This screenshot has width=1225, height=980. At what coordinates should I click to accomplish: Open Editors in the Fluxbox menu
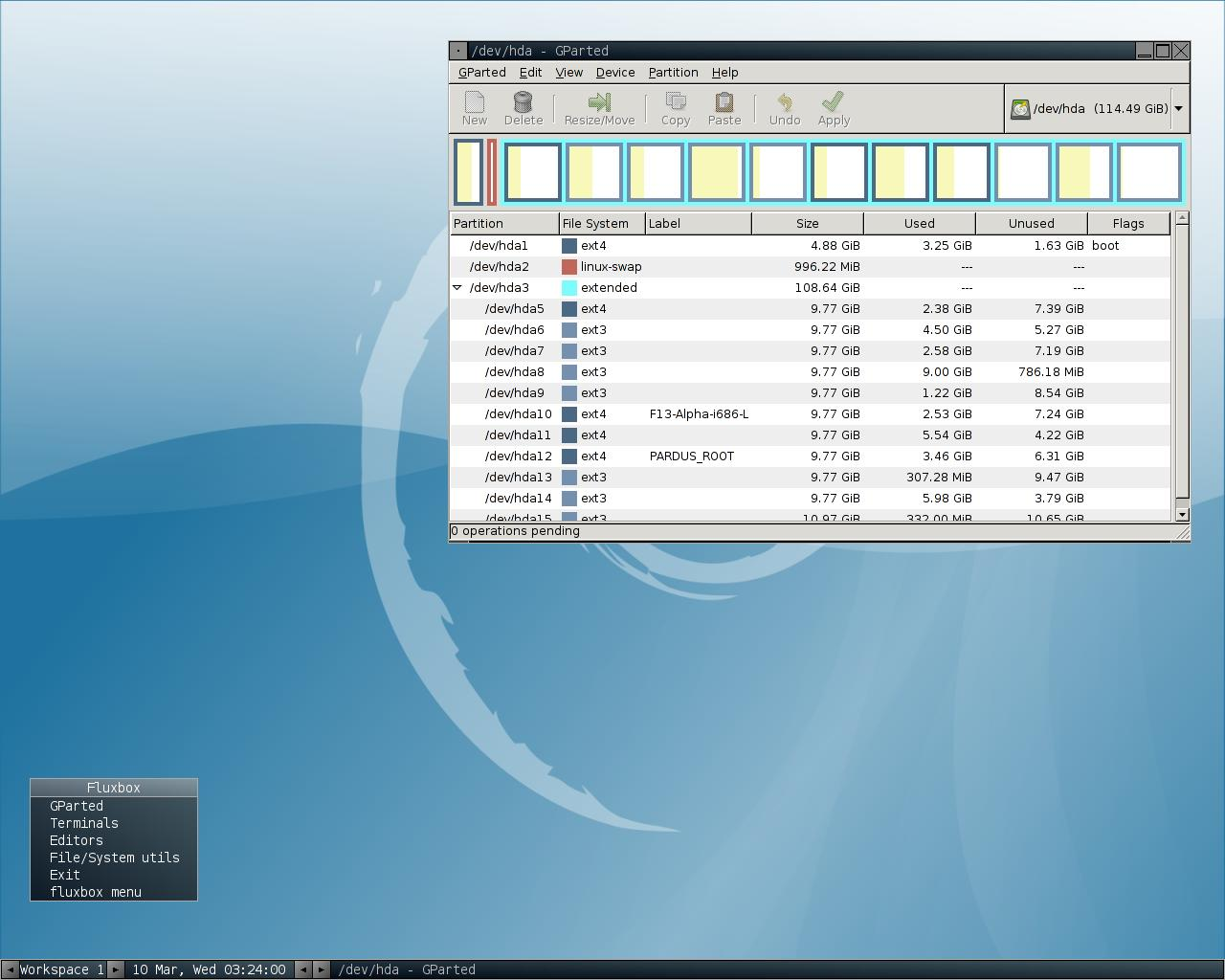[114, 840]
